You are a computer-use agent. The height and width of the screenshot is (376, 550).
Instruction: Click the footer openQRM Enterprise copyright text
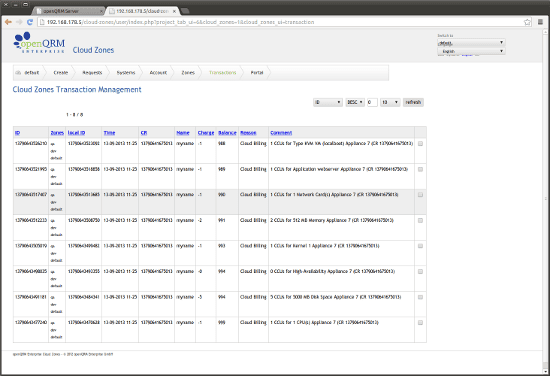63,354
